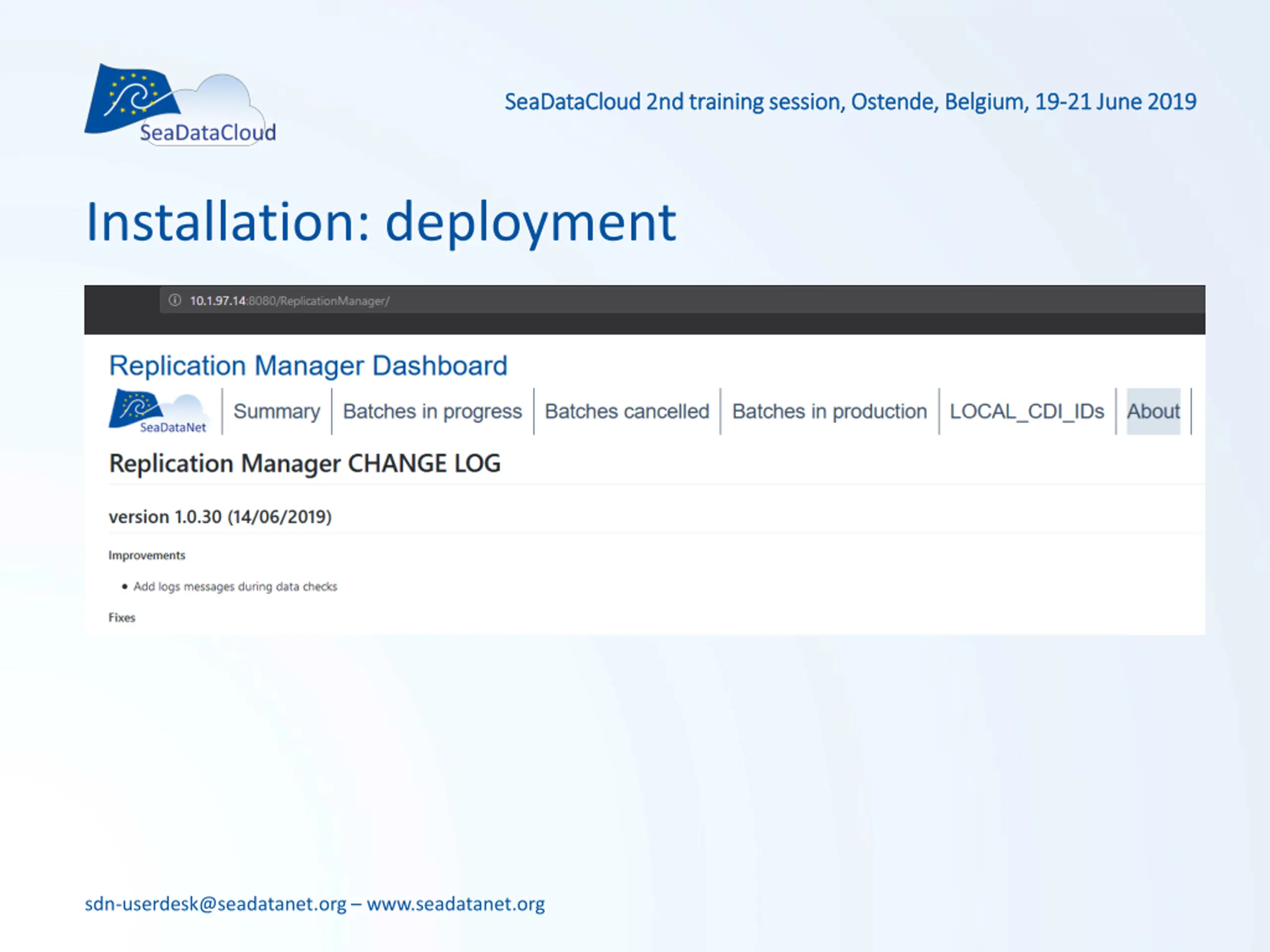Image resolution: width=1270 pixels, height=952 pixels.
Task: Select the About tab
Action: point(1153,412)
